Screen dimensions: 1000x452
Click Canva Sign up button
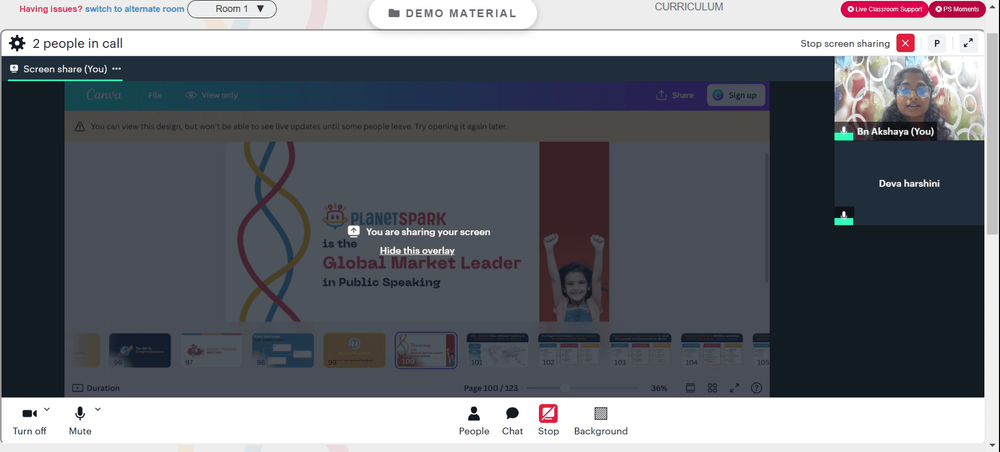tap(735, 95)
